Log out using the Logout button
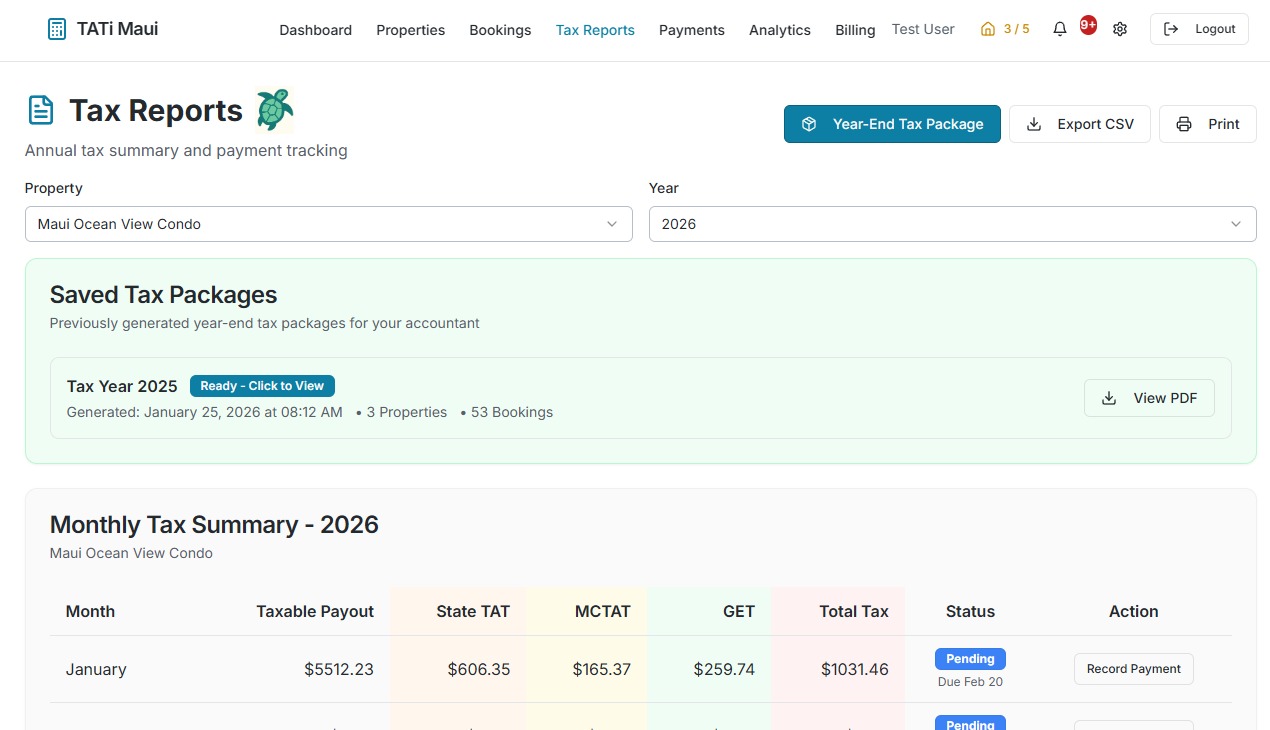The image size is (1270, 730). tap(1199, 29)
